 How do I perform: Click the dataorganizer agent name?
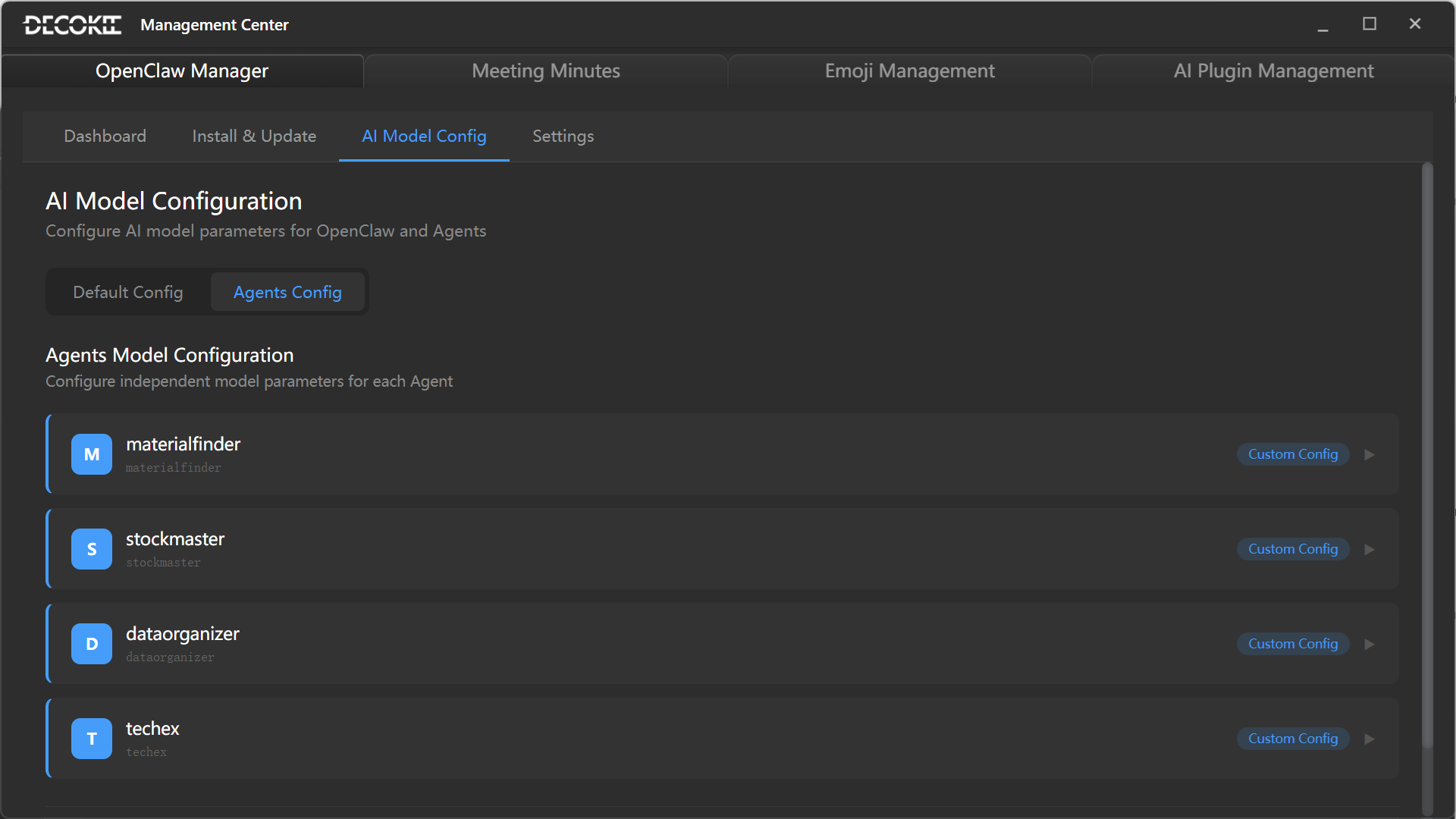click(183, 634)
